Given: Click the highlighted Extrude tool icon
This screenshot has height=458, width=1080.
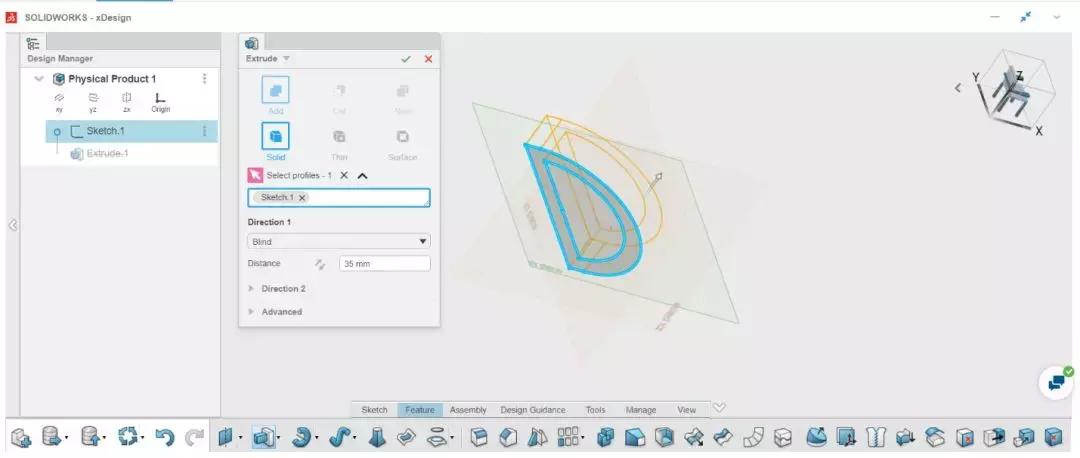Looking at the screenshot, I should pyautogui.click(x=262, y=437).
